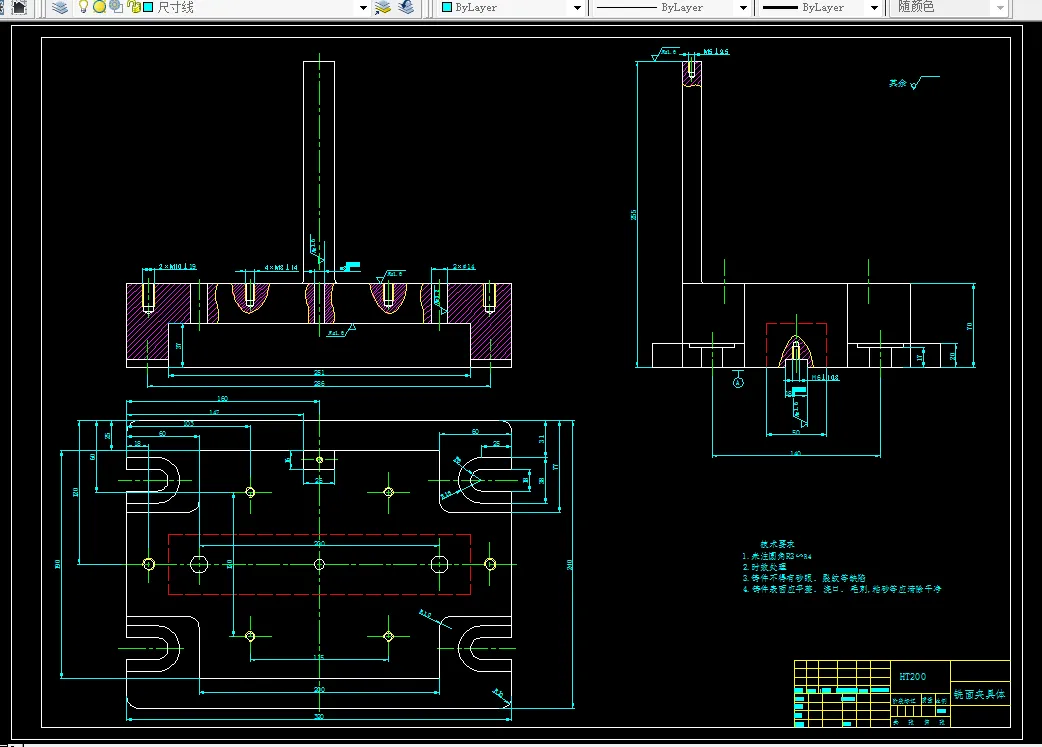Toggle the layer lock padlock icon

tap(134, 7)
